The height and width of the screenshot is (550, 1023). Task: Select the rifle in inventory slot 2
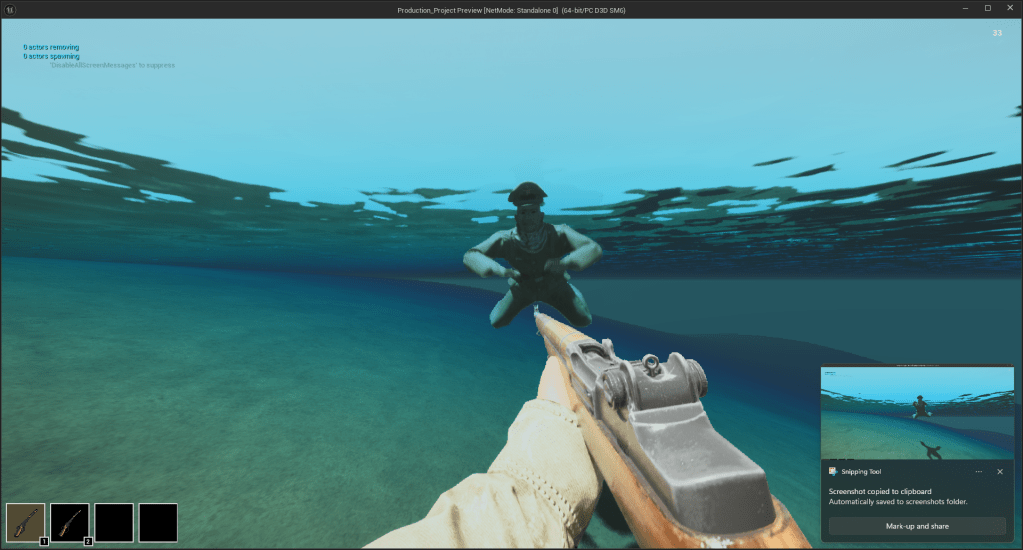click(x=70, y=522)
